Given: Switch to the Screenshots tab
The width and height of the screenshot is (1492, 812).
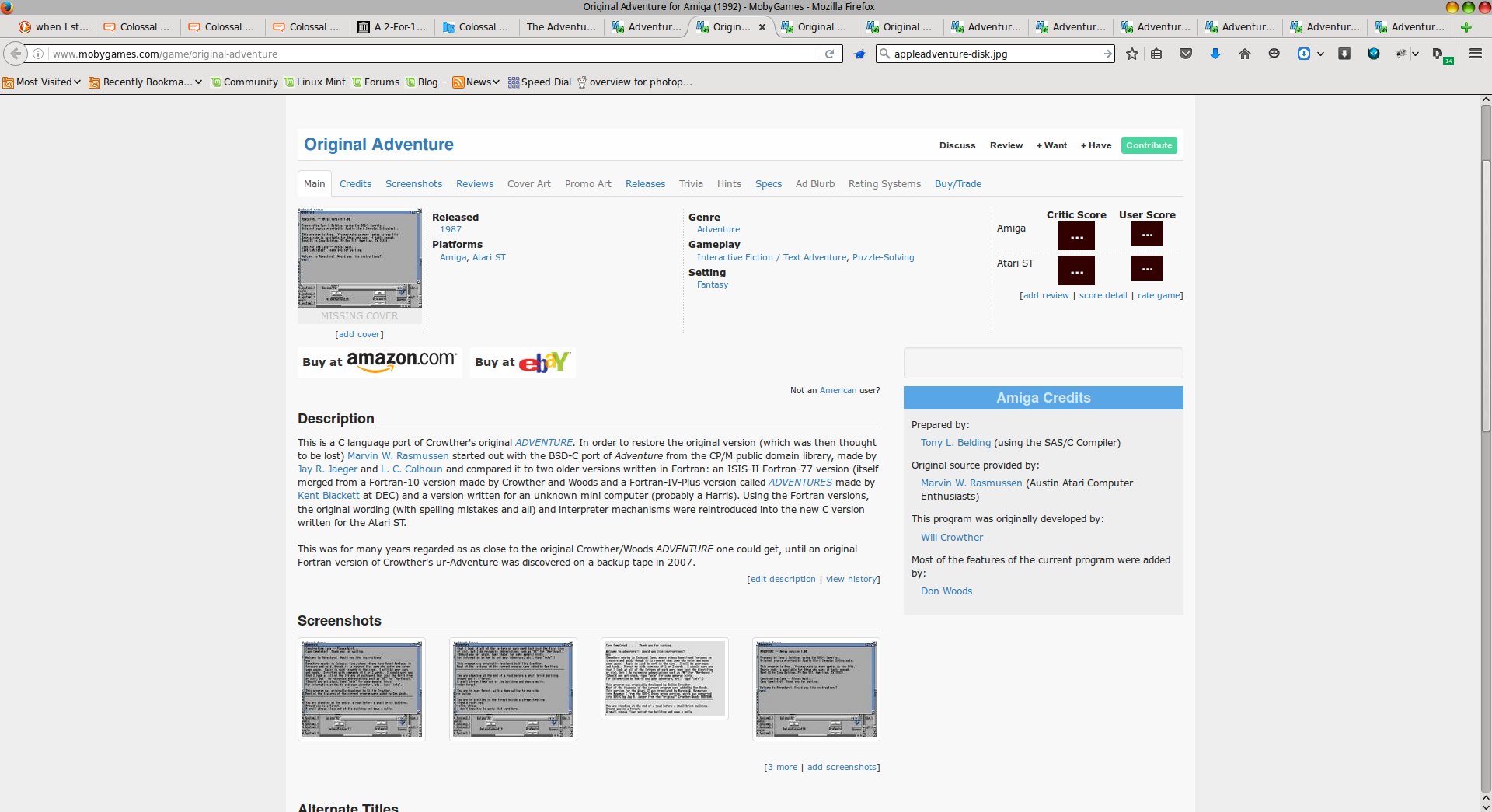Looking at the screenshot, I should [x=413, y=184].
